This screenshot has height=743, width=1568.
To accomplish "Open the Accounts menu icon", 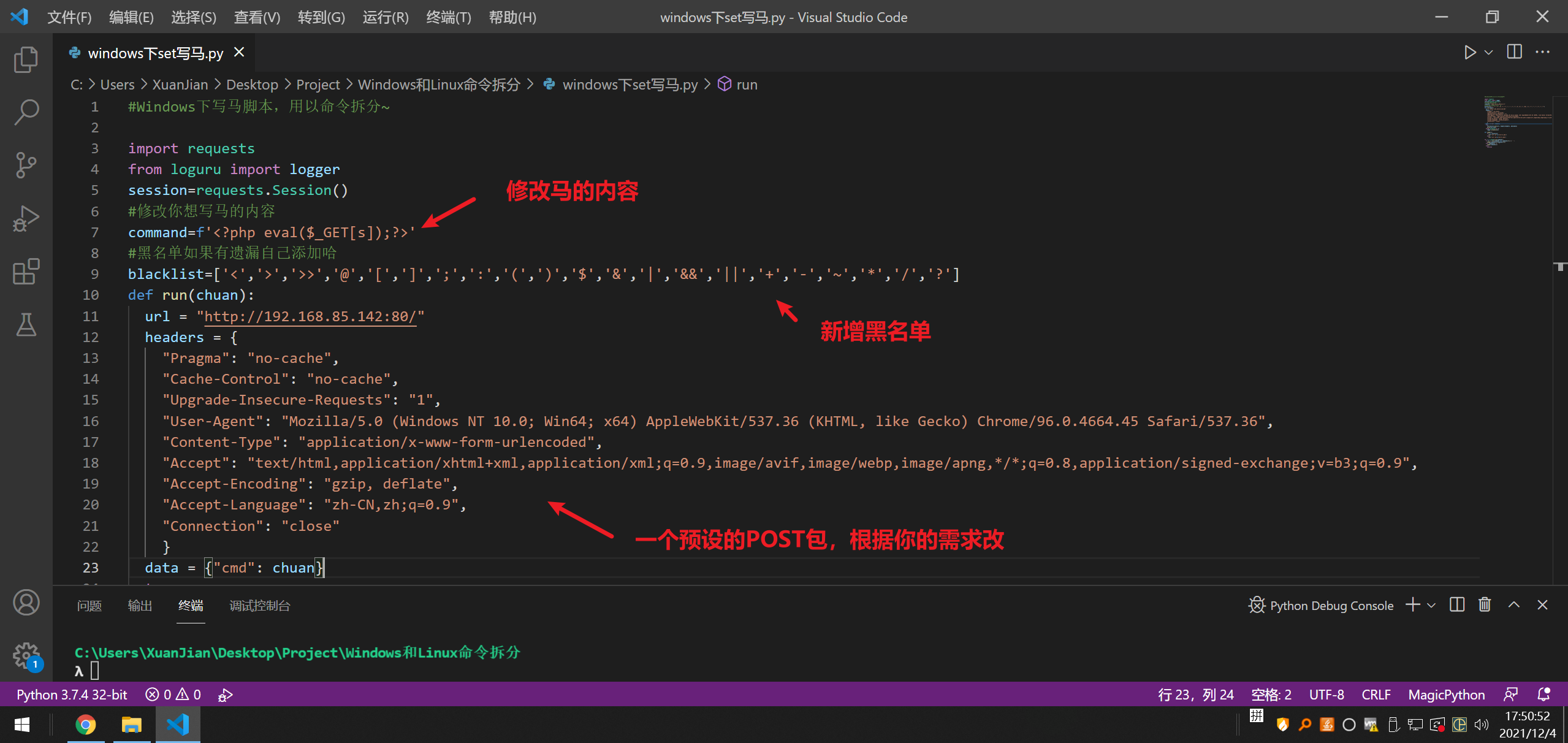I will (26, 603).
